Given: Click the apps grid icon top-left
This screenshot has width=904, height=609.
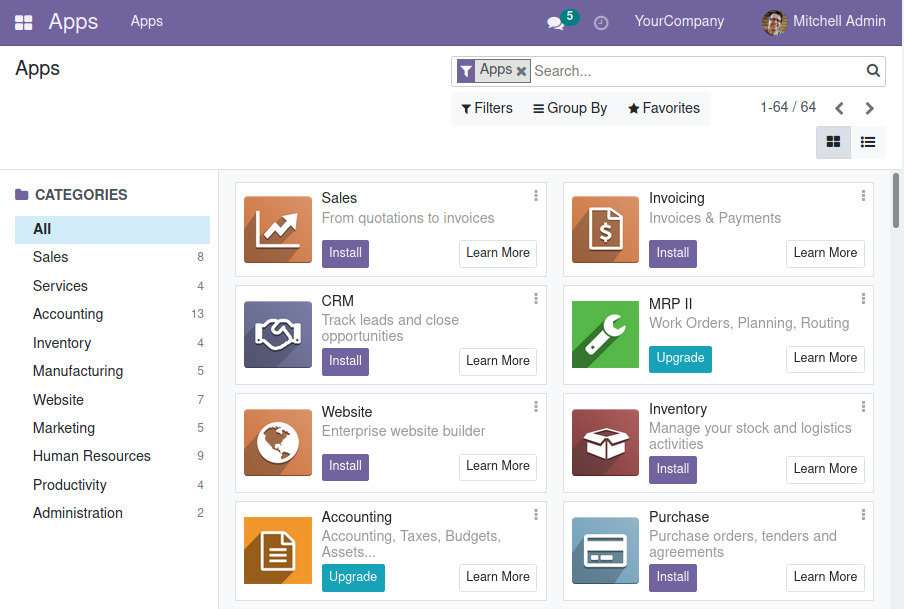Looking at the screenshot, I should coord(23,21).
